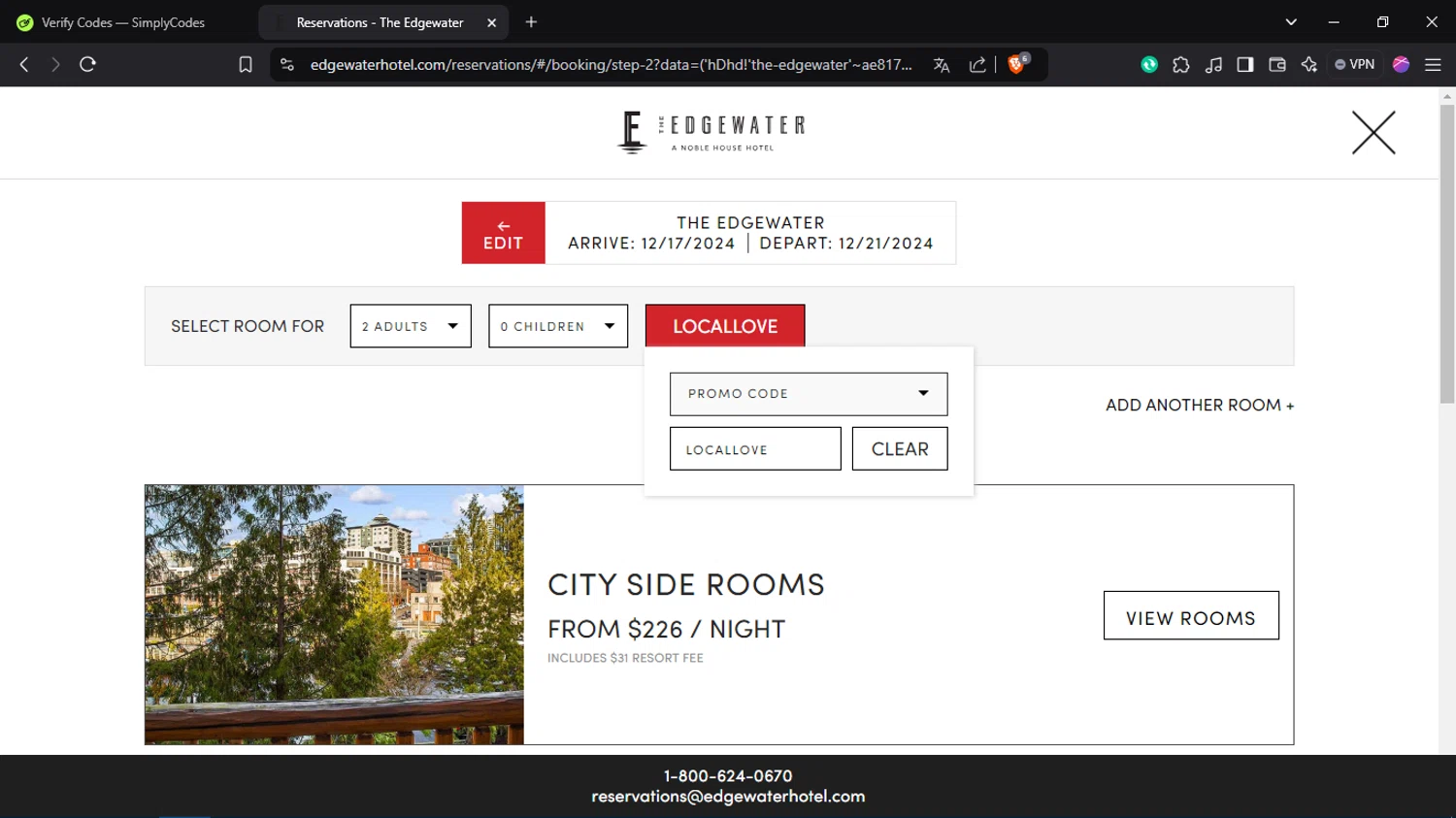This screenshot has height=818, width=1456.
Task: Switch to Verify Codes — SimplyCodes tab
Action: click(123, 22)
